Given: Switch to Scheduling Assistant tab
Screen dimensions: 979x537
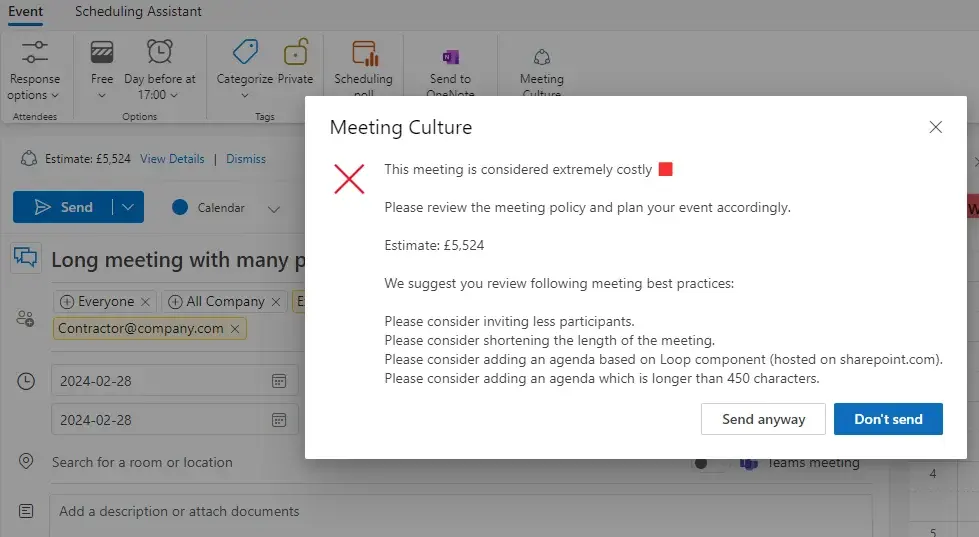Looking at the screenshot, I should [138, 11].
